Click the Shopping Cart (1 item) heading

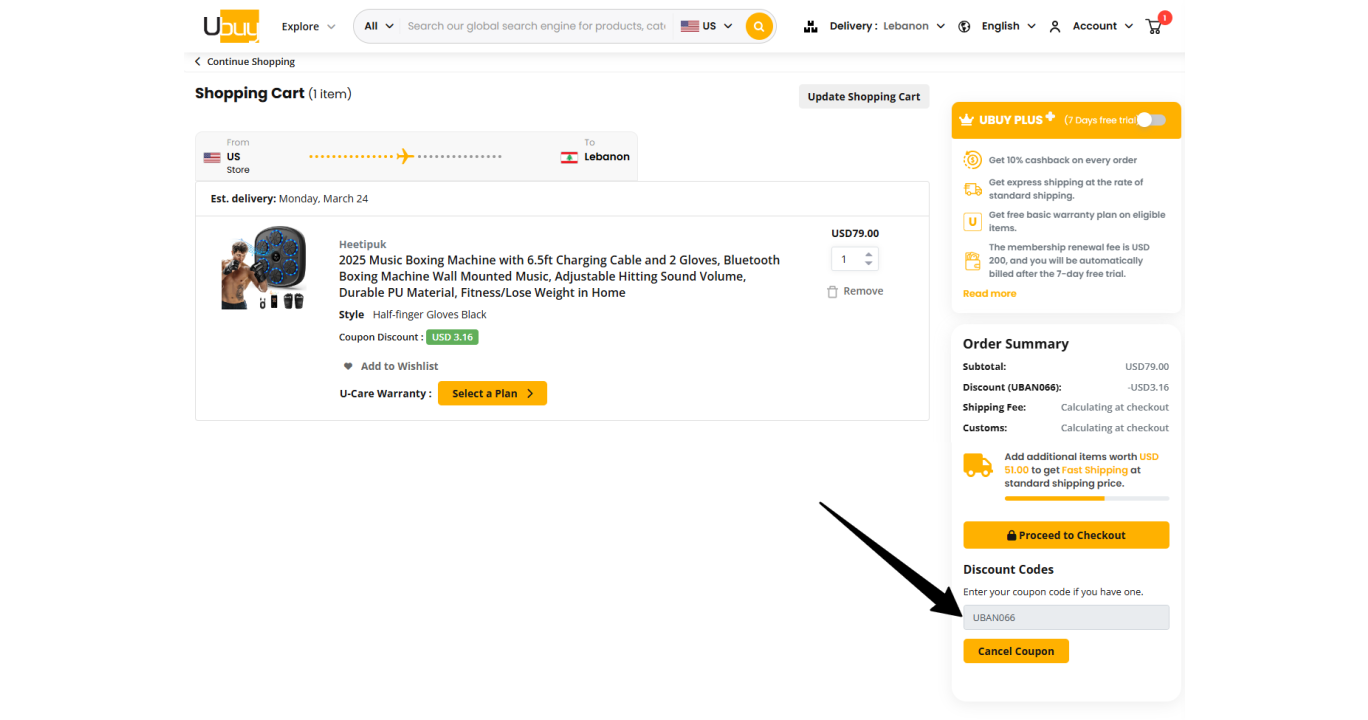tap(273, 94)
